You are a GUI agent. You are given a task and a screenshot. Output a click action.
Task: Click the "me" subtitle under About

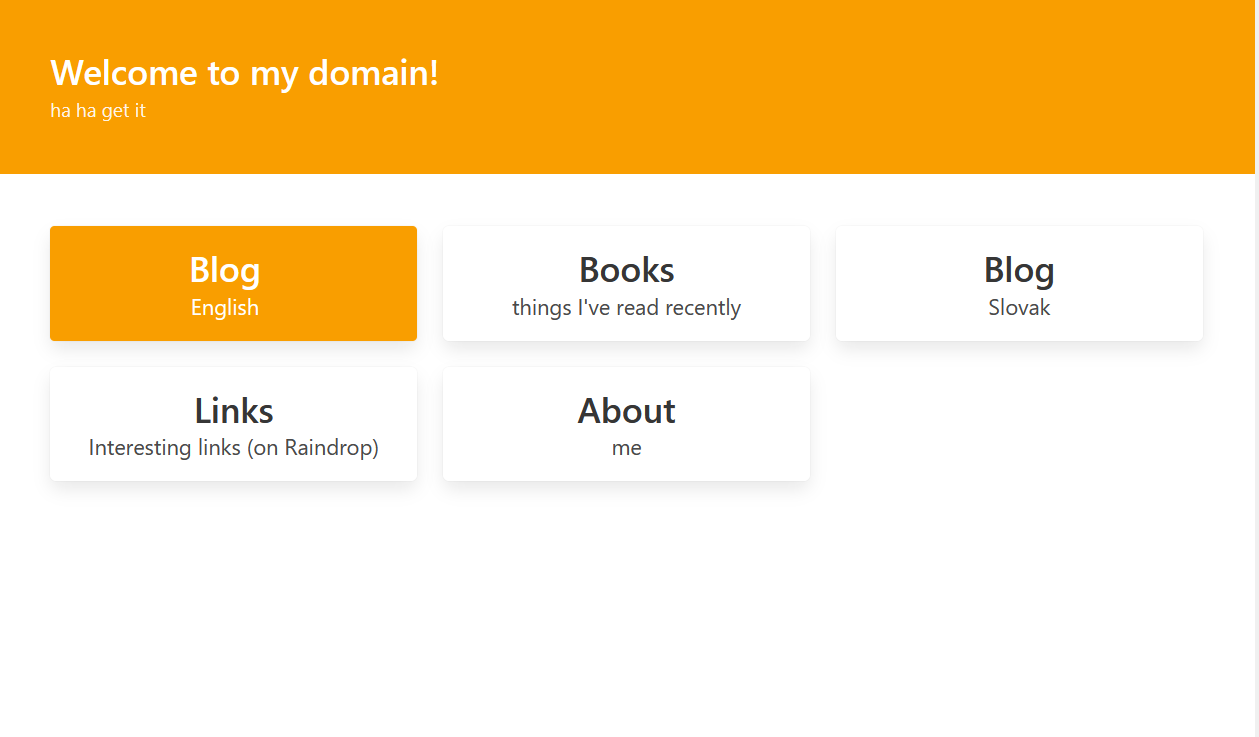(x=626, y=448)
